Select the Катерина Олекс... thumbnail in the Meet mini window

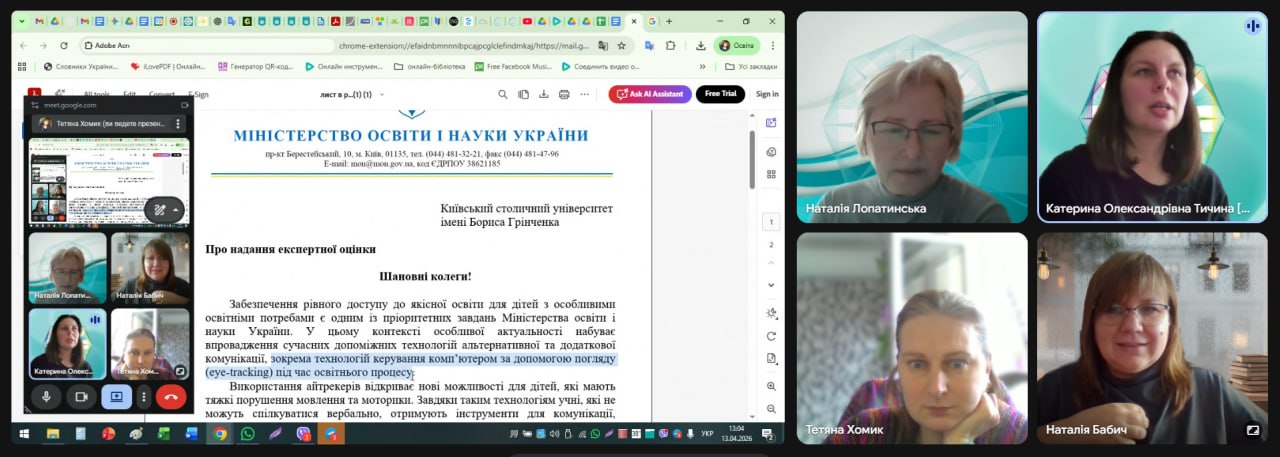click(x=67, y=343)
